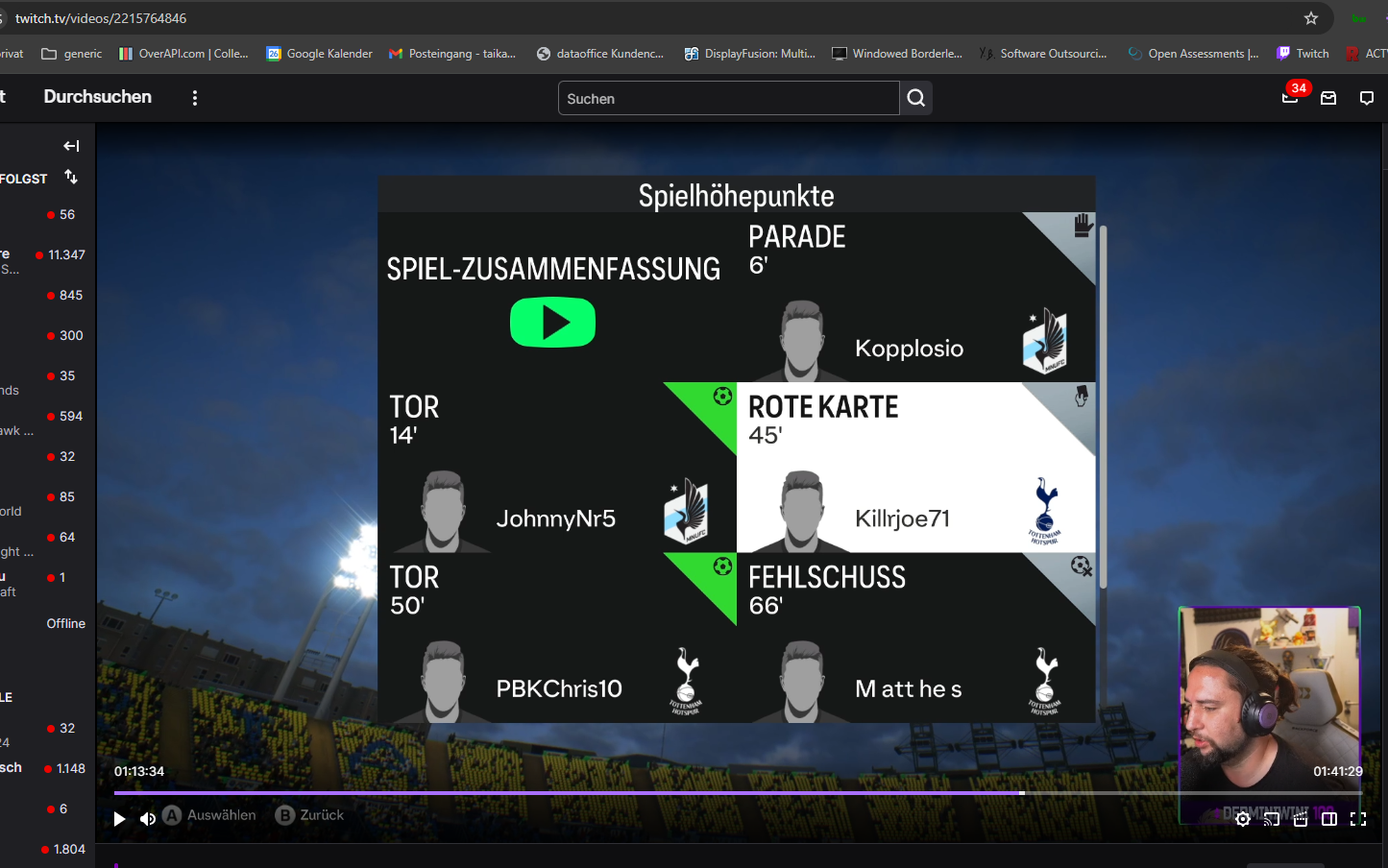Open the OverAPI.com bookmark
This screenshot has width=1388, height=868.
click(183, 54)
